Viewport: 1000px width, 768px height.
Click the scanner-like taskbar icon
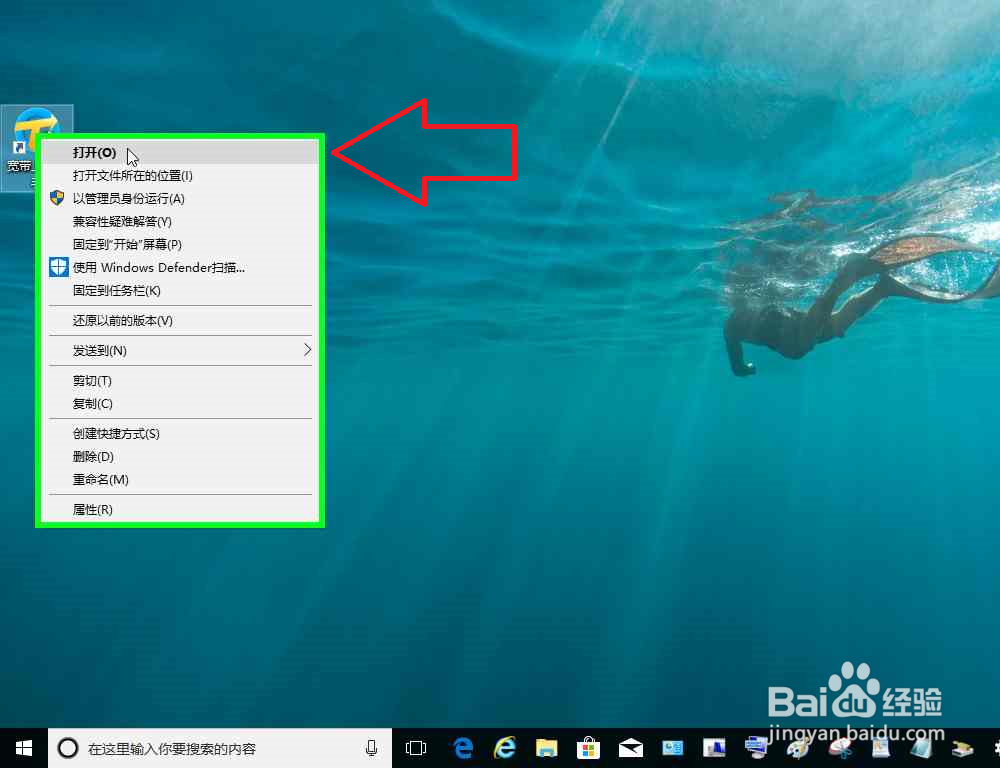coord(963,748)
